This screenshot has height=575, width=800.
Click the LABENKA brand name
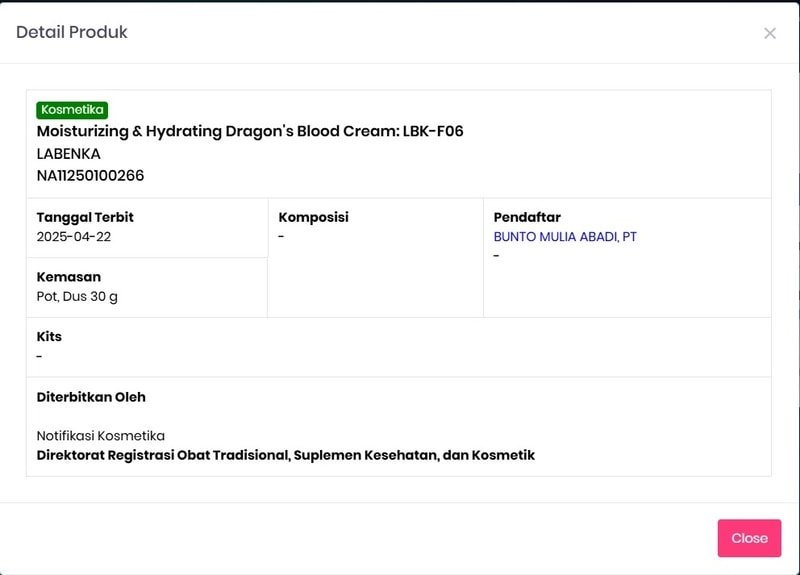click(x=69, y=154)
